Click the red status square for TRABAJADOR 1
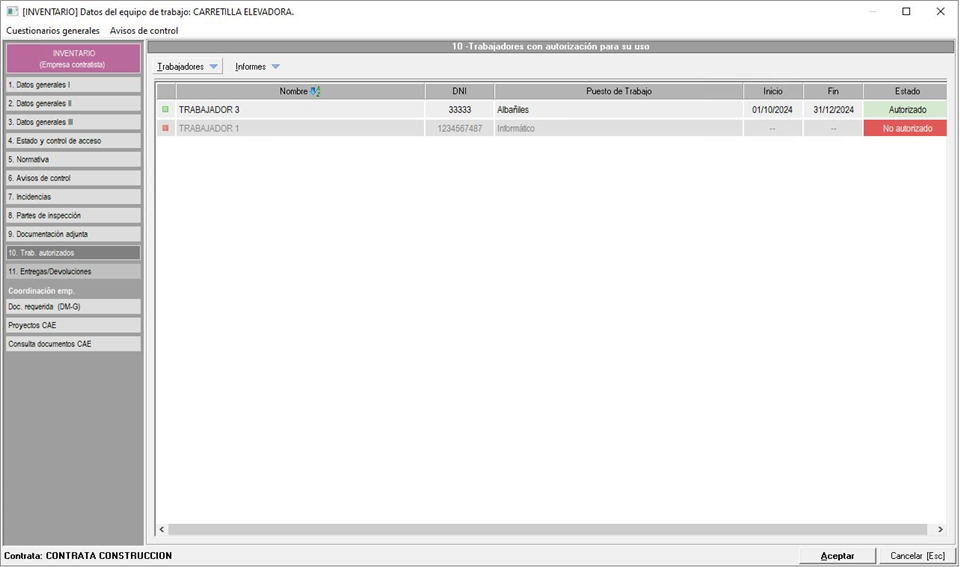Image resolution: width=960 pixels, height=567 pixels. tap(165, 128)
